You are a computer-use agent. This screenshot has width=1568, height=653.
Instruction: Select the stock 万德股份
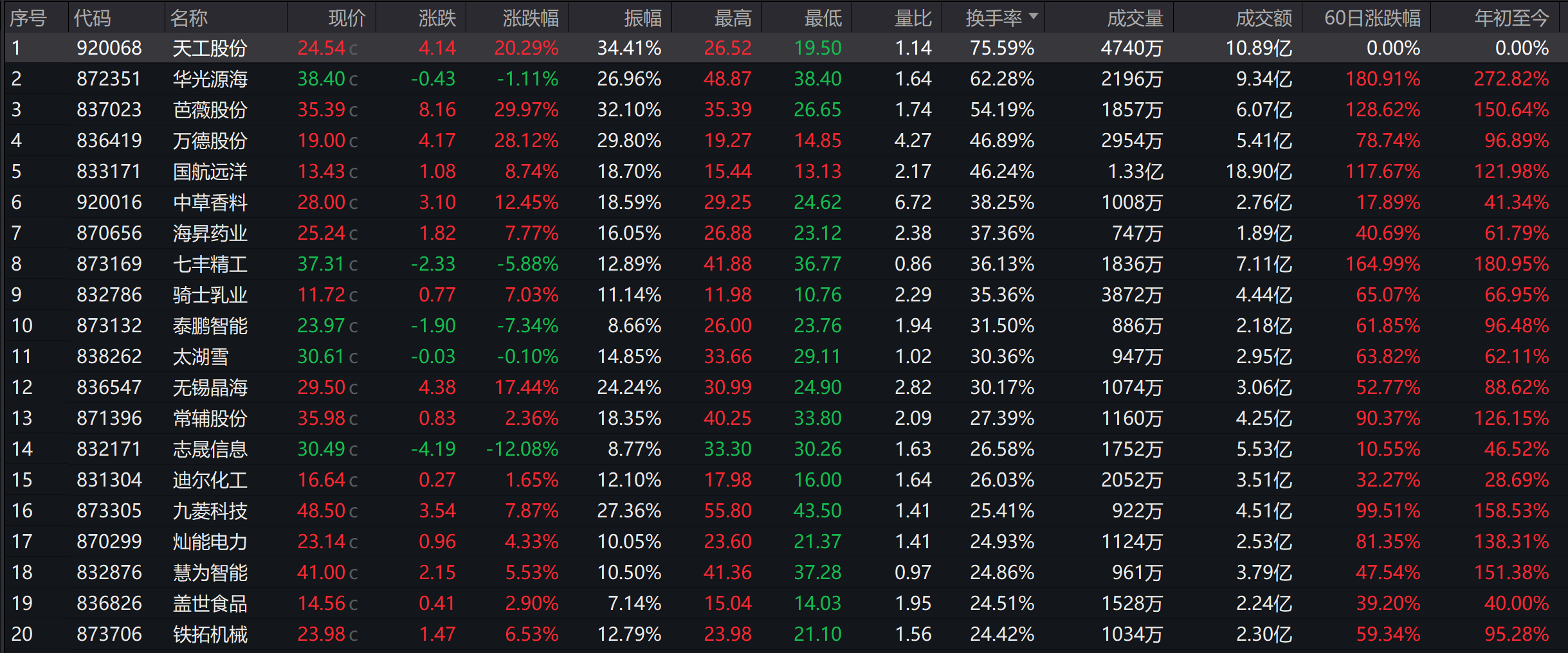(210, 141)
